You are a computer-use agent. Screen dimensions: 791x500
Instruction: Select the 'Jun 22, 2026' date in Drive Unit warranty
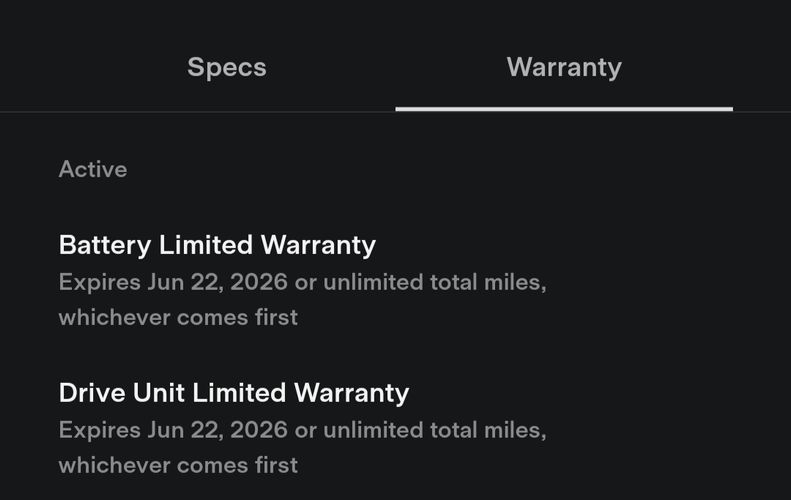point(217,430)
